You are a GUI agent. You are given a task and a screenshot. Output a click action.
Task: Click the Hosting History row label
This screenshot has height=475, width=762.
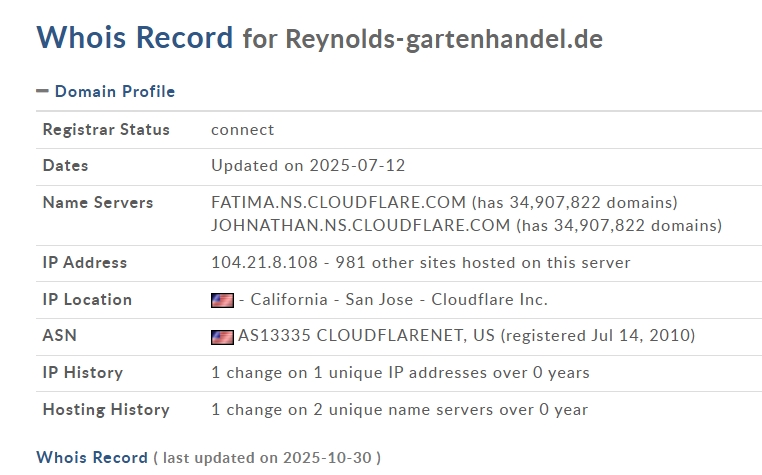[x=106, y=410]
